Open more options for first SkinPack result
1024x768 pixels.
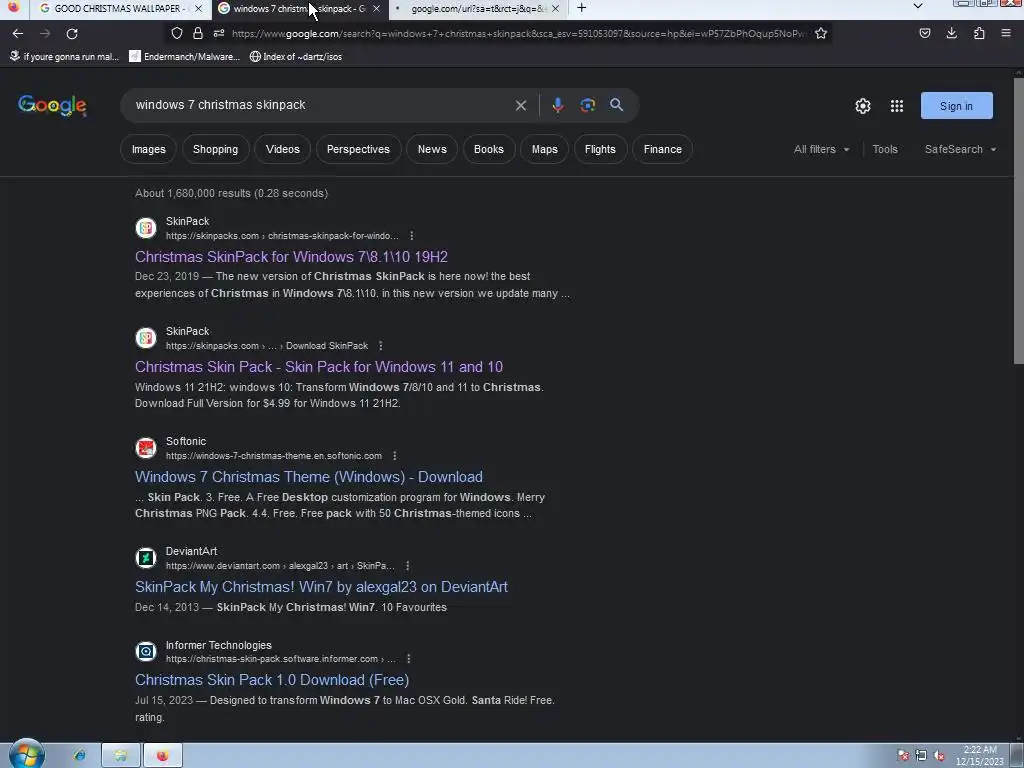point(411,236)
